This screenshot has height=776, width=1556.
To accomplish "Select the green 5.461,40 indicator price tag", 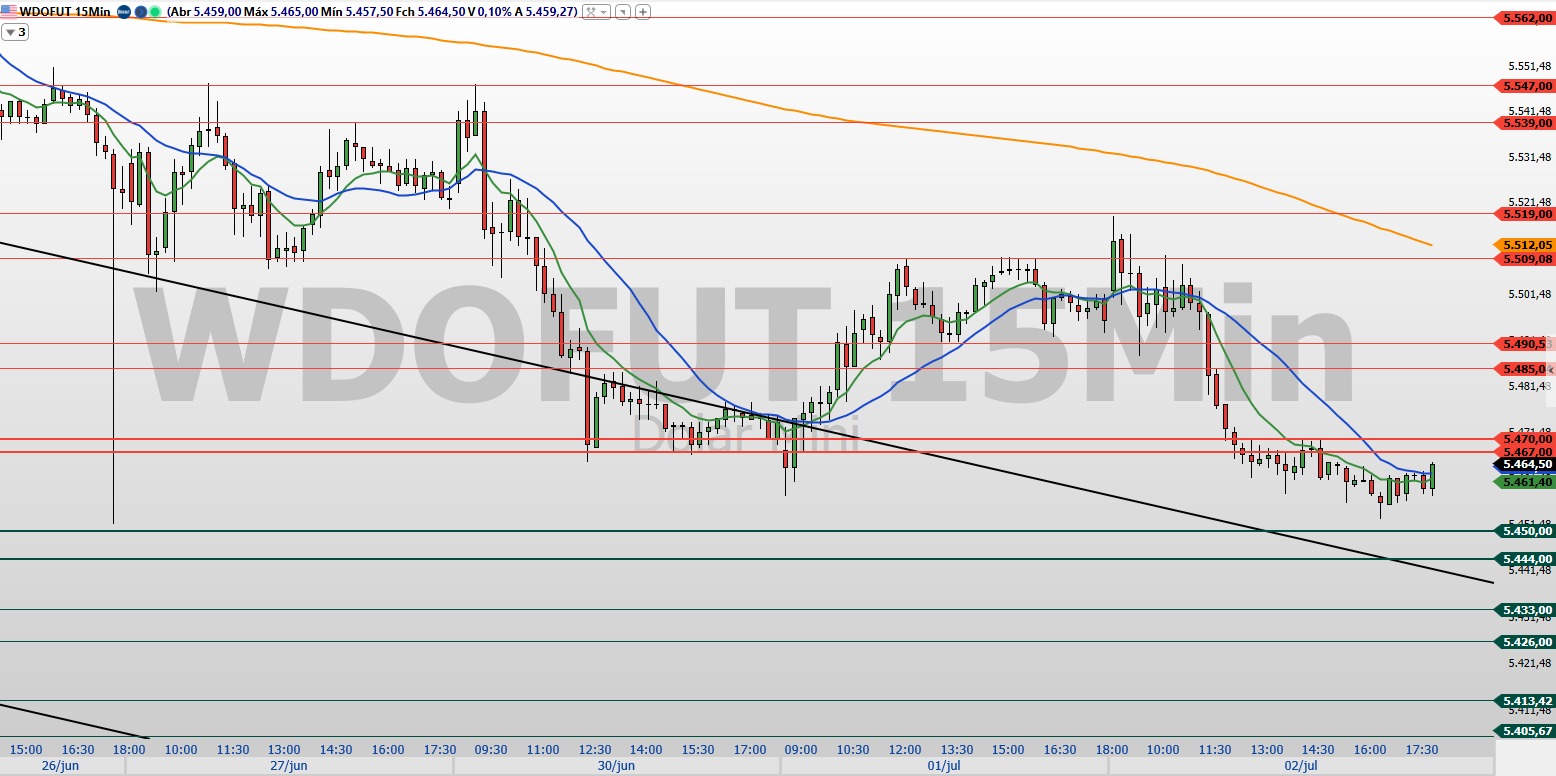I will tap(1524, 482).
